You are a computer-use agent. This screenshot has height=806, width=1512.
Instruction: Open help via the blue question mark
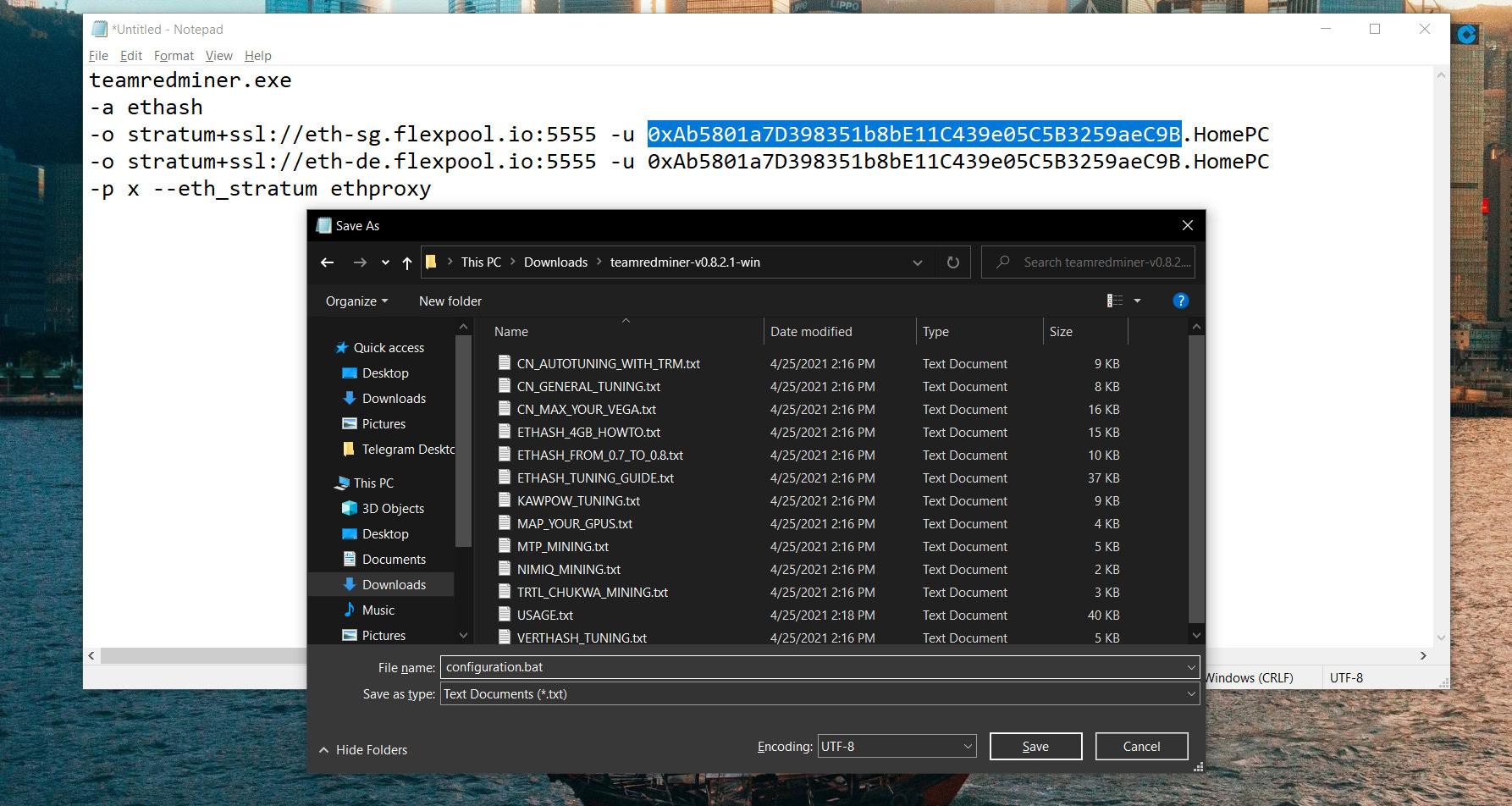click(1180, 301)
